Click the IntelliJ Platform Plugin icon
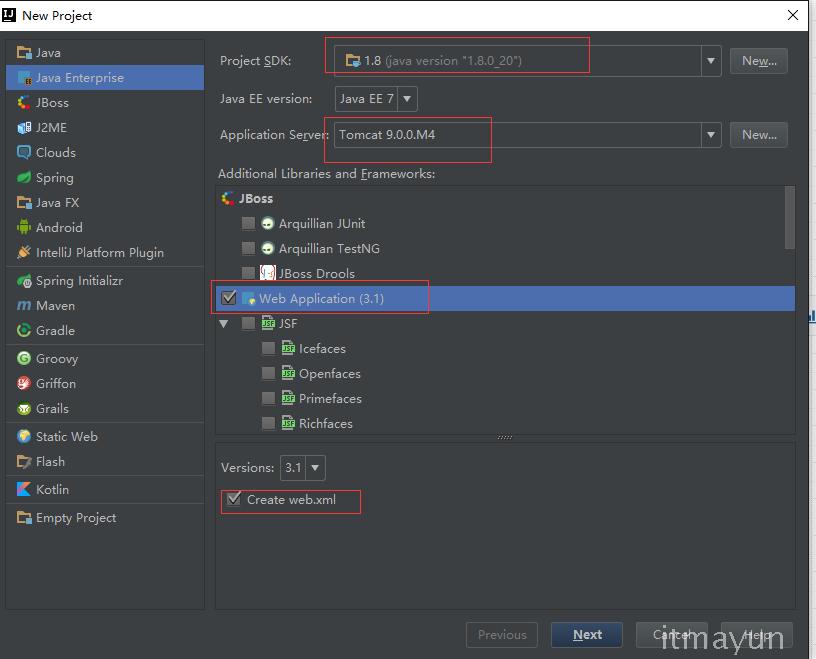The width and height of the screenshot is (816, 659). tap(24, 252)
